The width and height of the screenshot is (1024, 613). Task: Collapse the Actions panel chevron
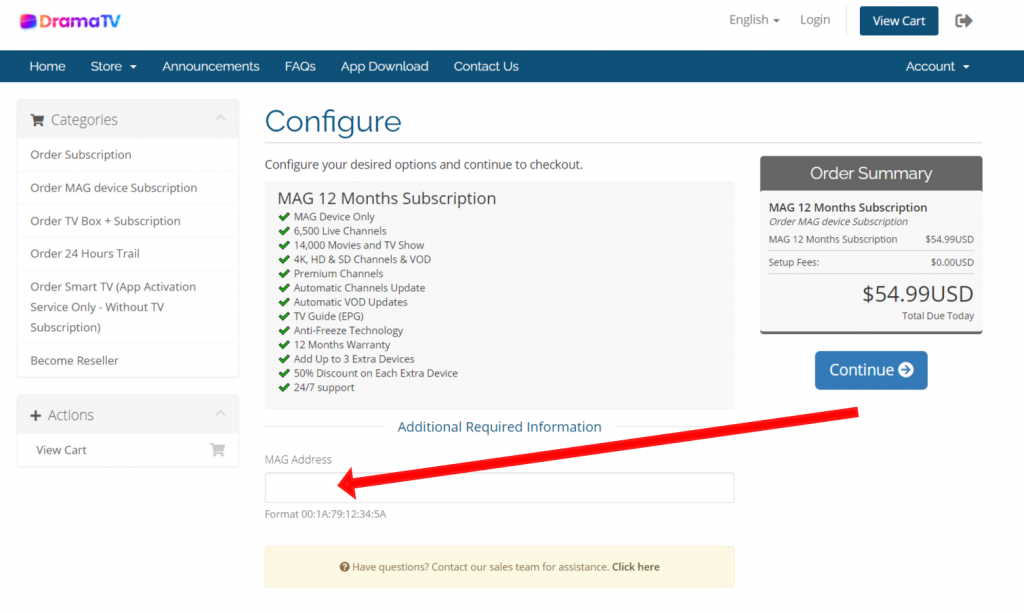pyautogui.click(x=220, y=415)
